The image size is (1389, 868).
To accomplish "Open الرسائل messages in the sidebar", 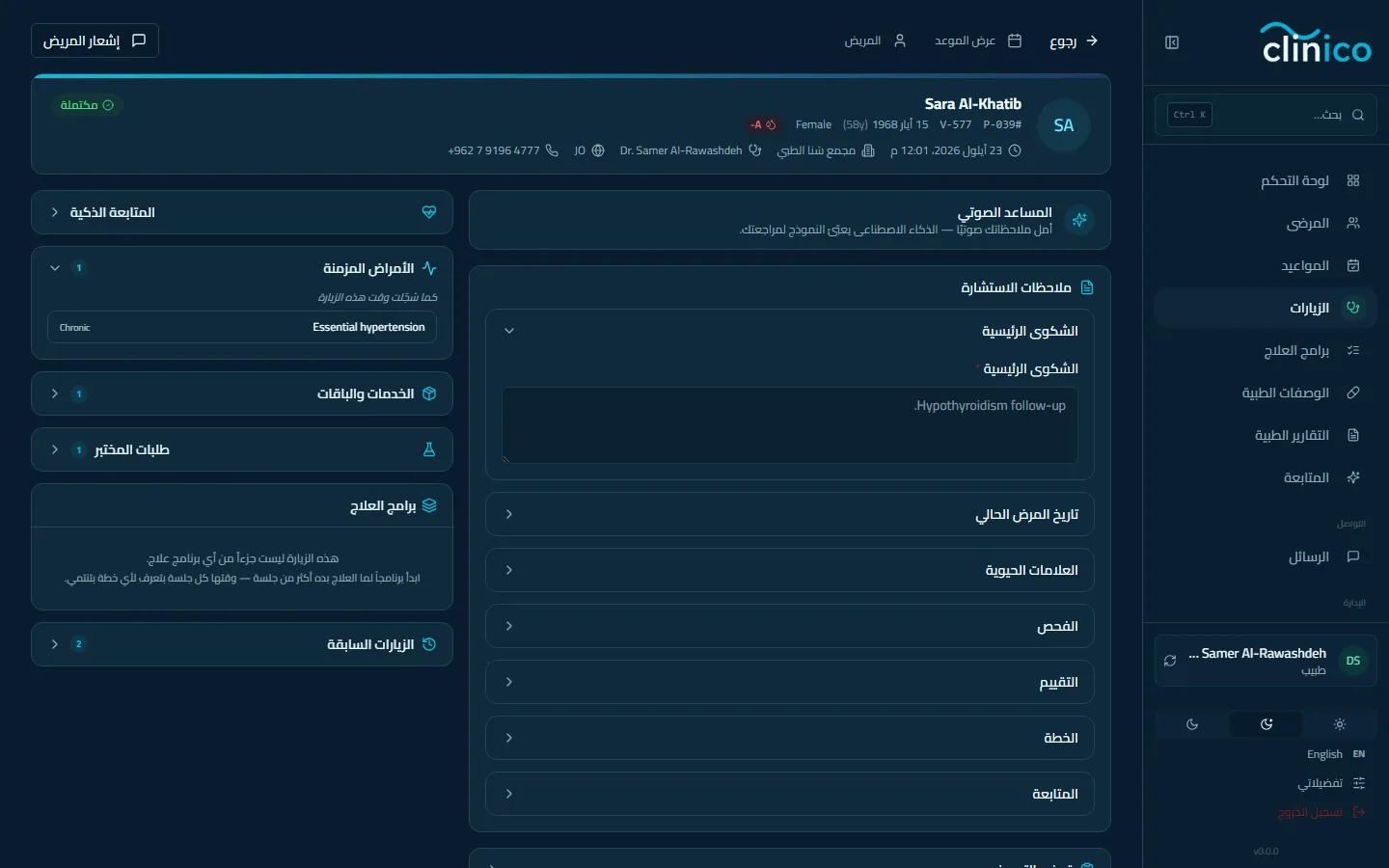I will [1266, 556].
